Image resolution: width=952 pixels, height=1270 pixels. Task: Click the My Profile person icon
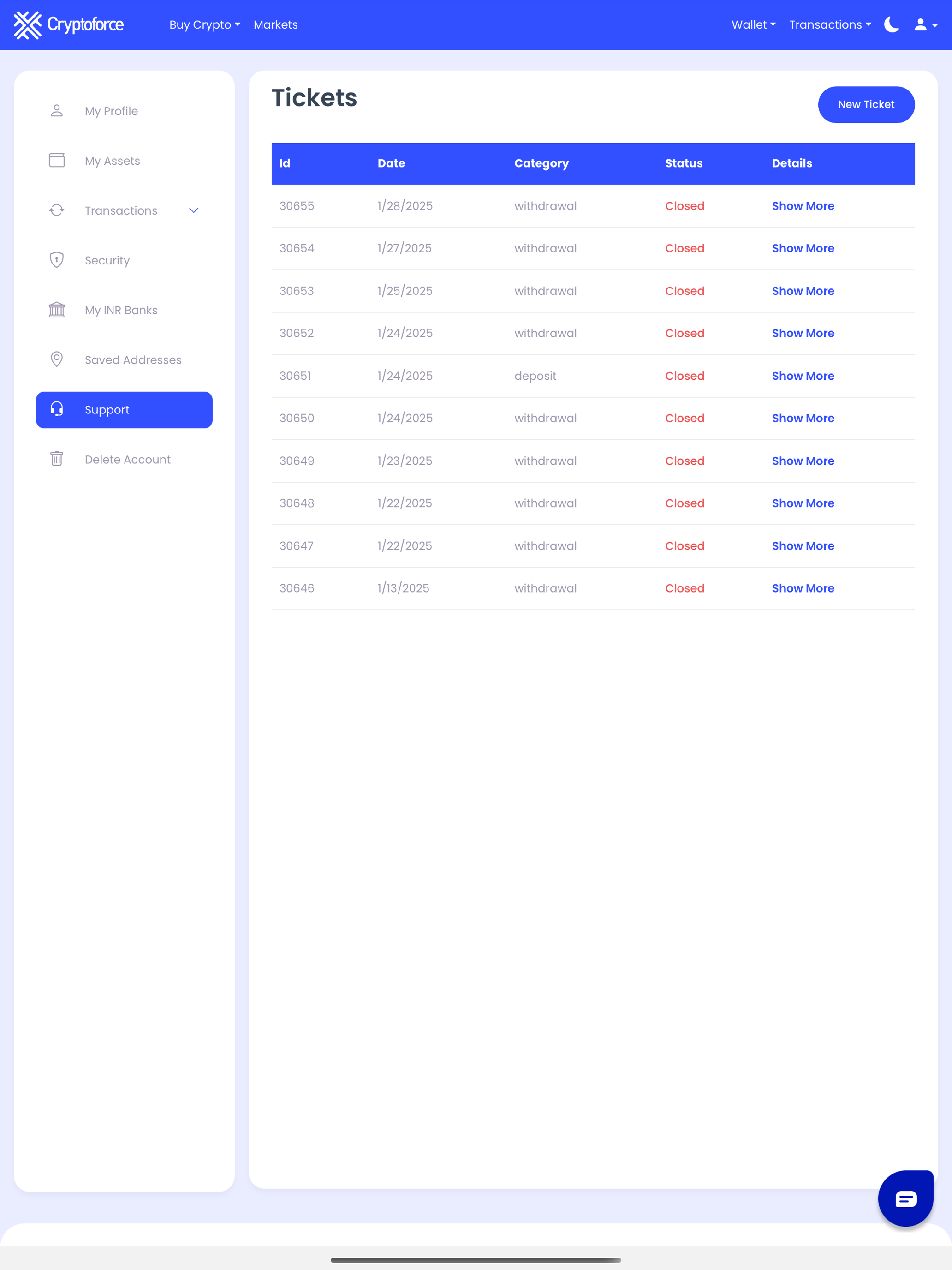56,111
